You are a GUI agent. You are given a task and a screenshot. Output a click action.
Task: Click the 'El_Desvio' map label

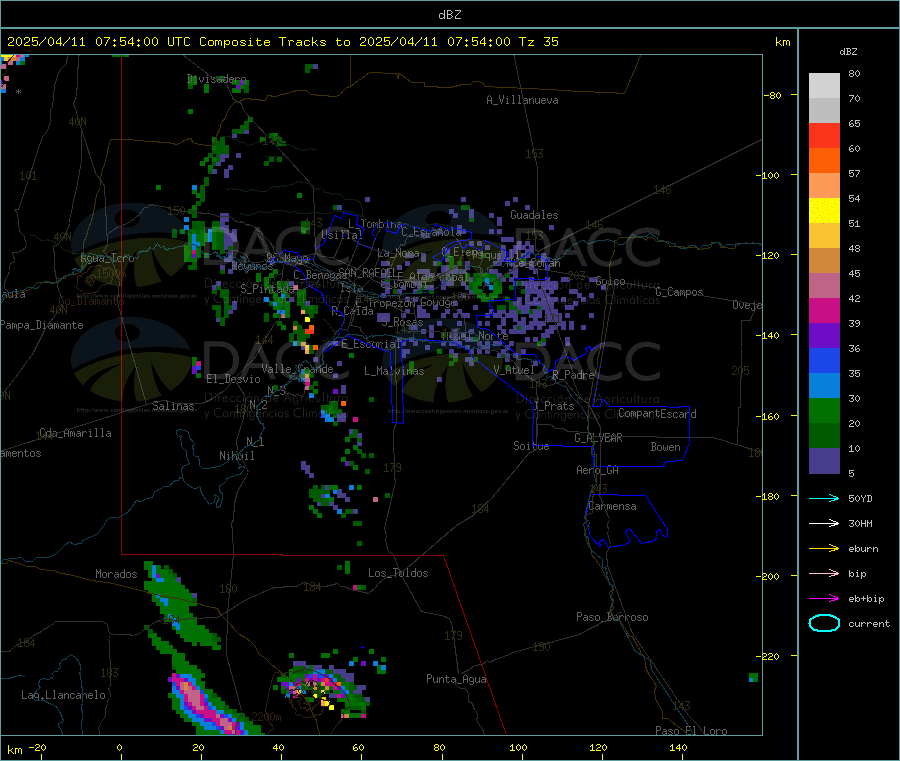234,379
